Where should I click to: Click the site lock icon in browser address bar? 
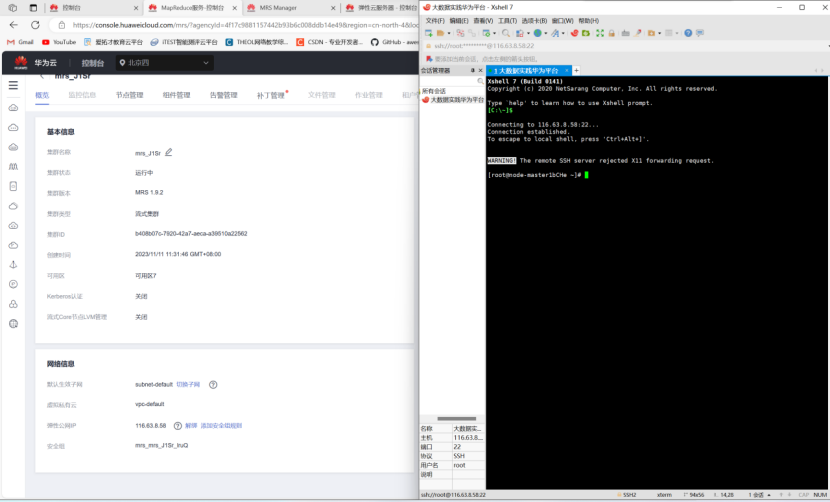coord(61,25)
